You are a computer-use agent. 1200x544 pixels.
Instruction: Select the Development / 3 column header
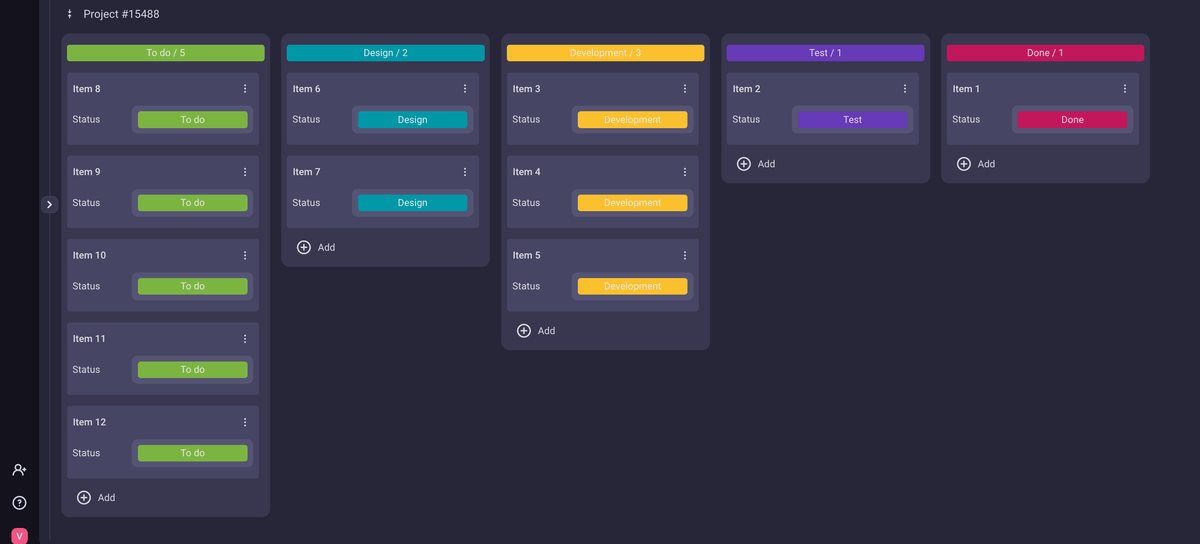point(605,53)
